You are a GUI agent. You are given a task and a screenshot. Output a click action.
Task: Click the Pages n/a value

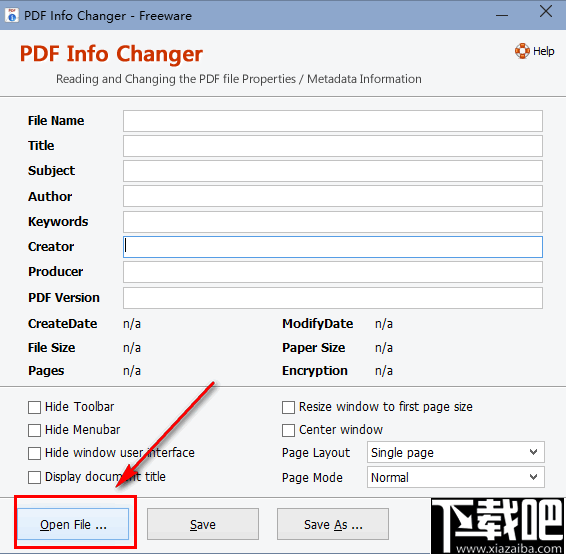click(132, 371)
